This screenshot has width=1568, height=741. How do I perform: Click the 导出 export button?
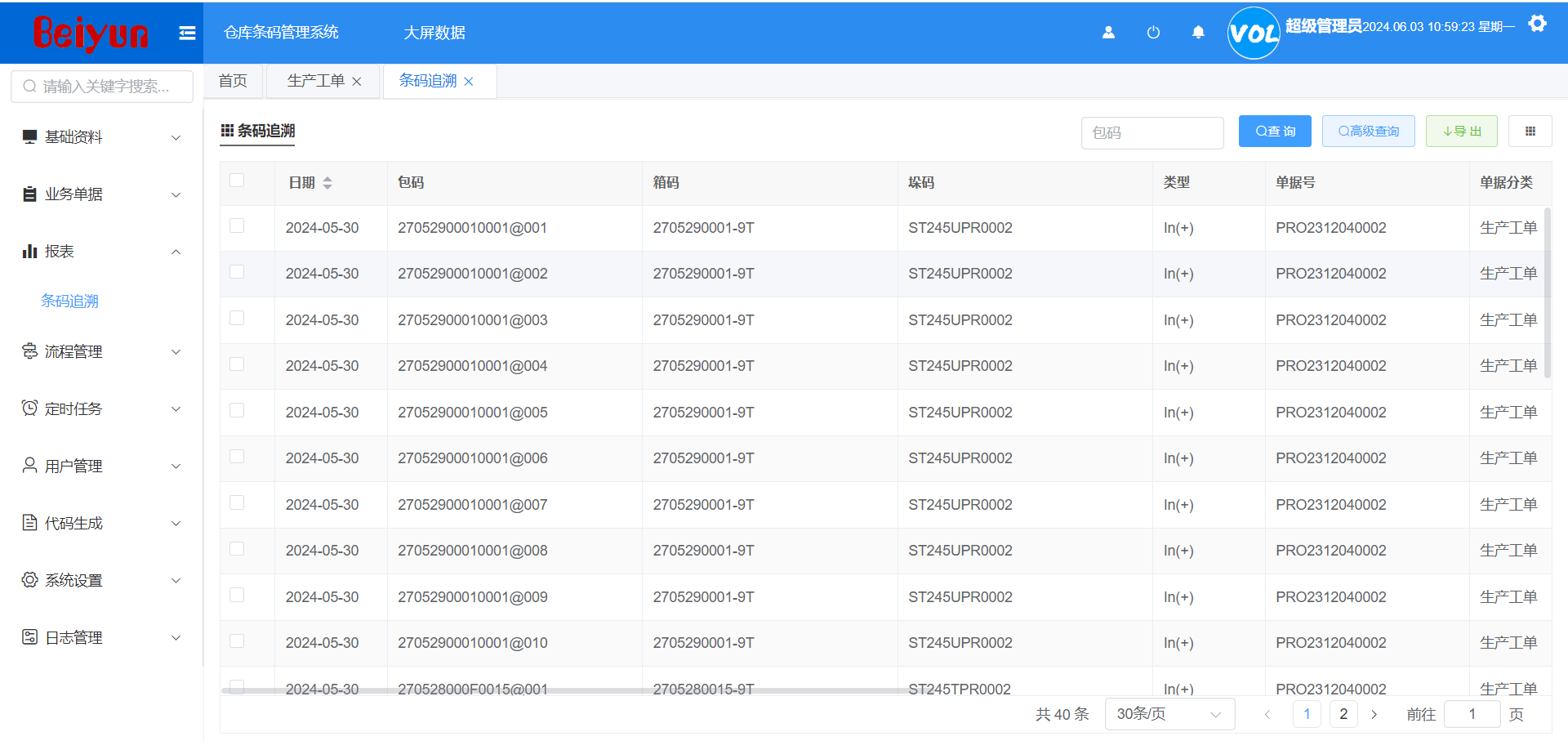pyautogui.click(x=1462, y=132)
